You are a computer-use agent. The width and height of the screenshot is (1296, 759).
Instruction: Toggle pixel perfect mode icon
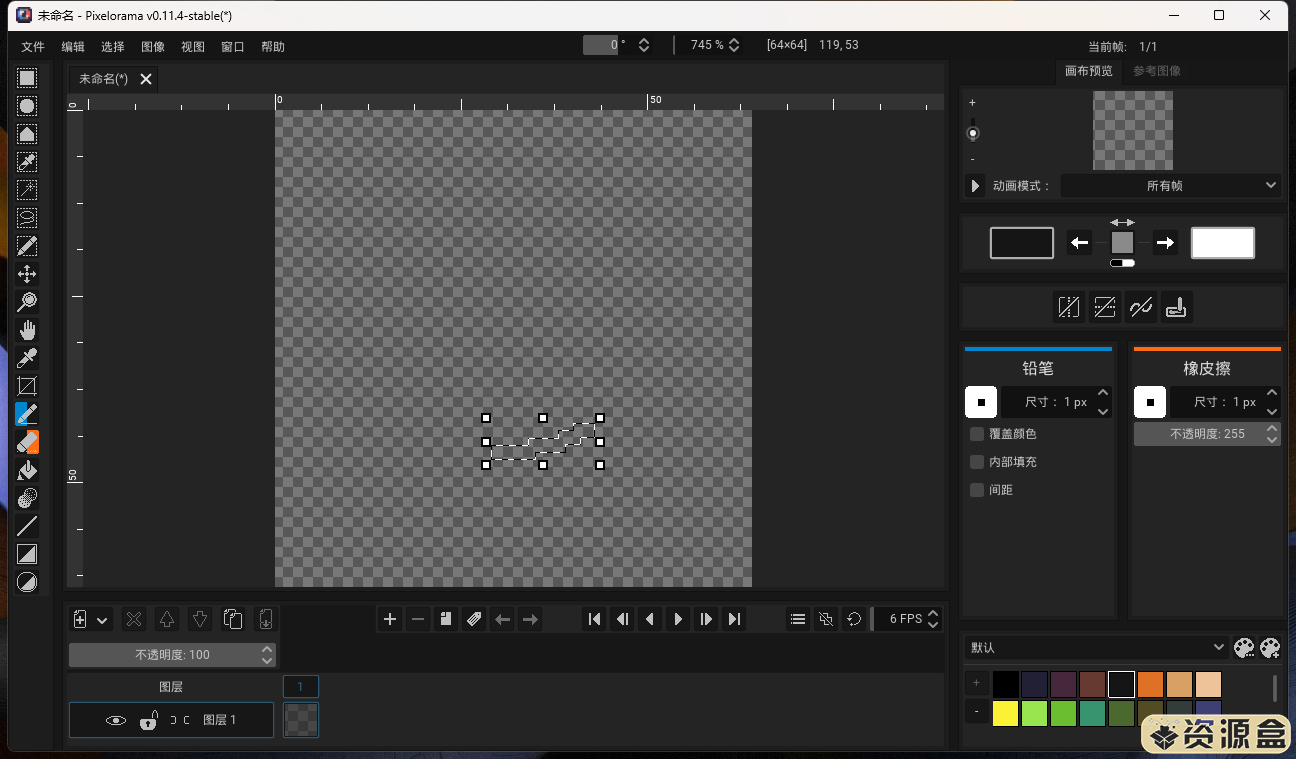pos(1141,307)
